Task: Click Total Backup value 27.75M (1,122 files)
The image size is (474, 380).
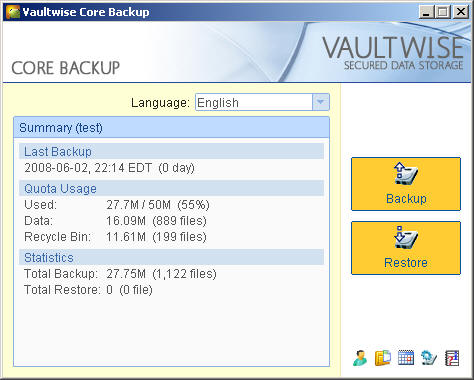Action: click(x=161, y=274)
